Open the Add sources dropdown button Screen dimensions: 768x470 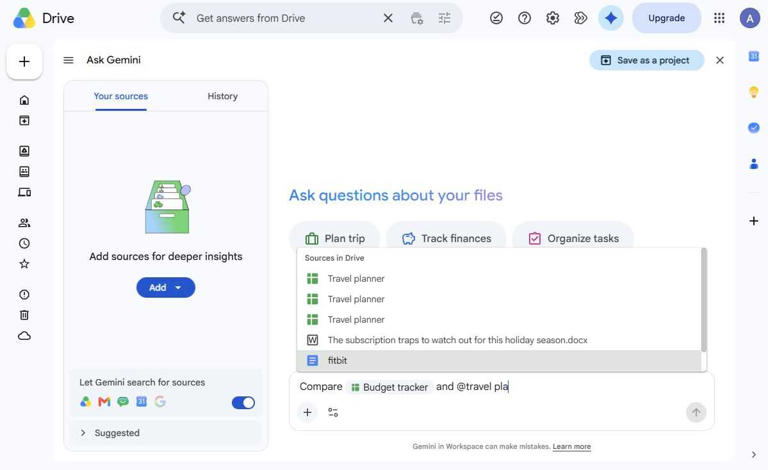166,287
